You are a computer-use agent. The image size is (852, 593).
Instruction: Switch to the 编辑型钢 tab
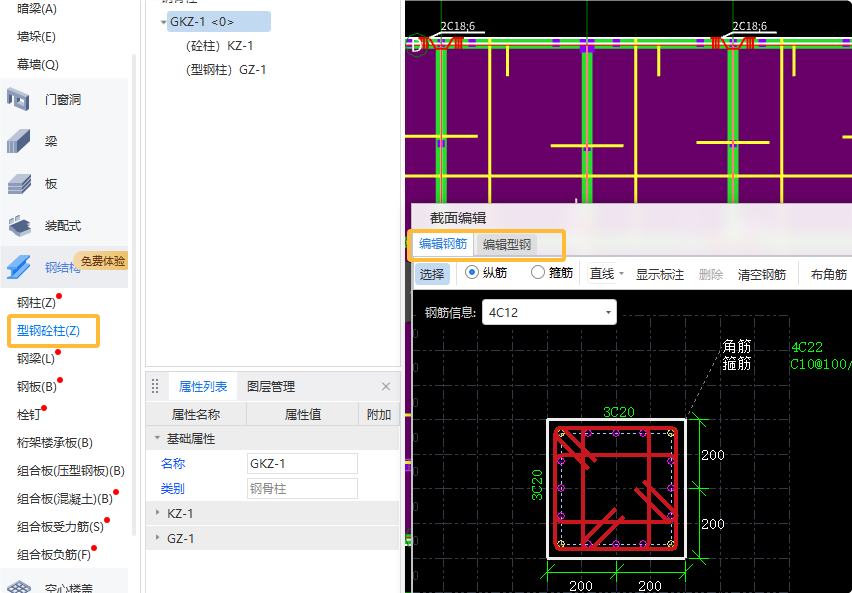(x=506, y=245)
